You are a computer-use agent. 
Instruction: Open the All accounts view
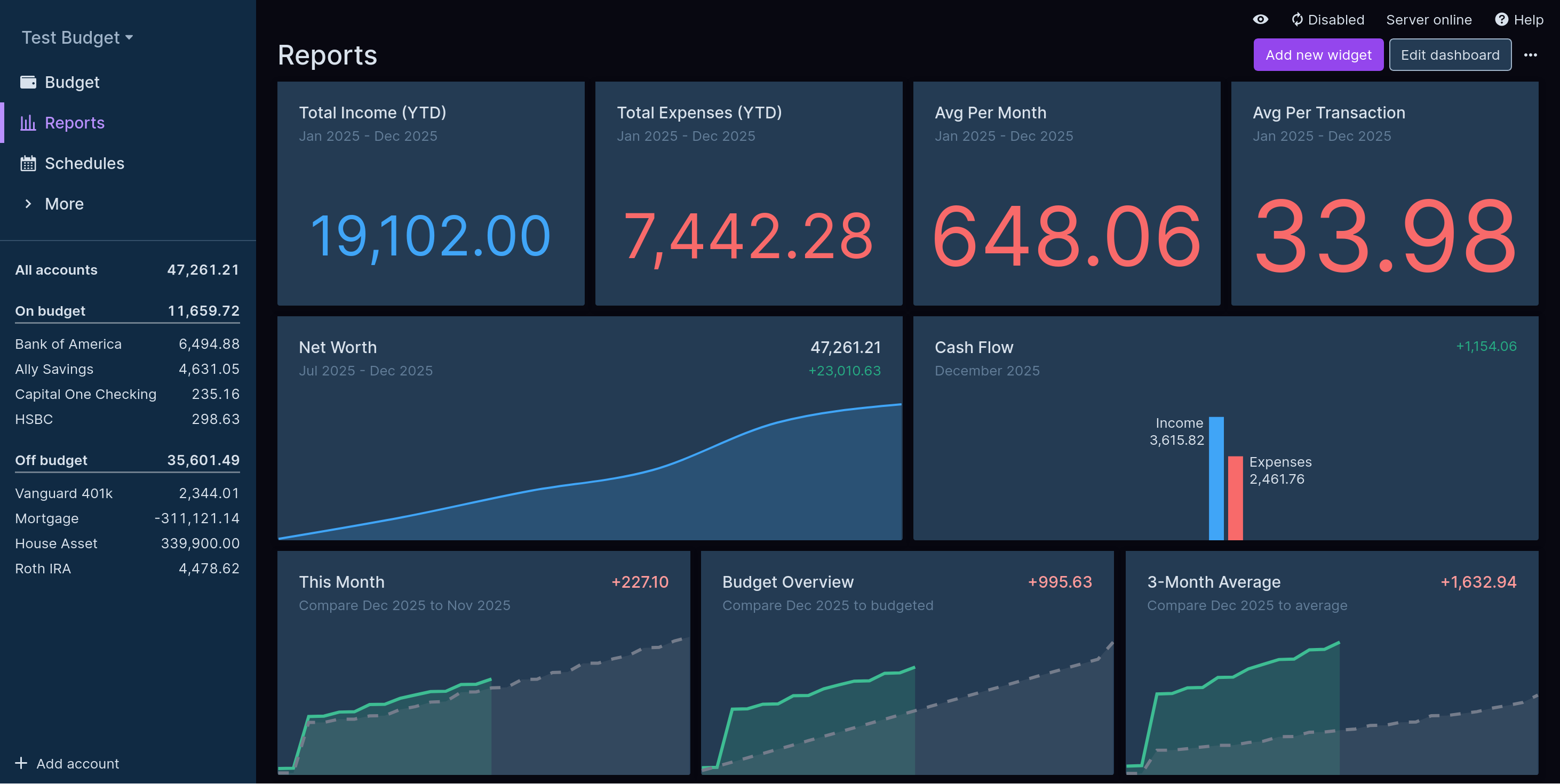pyautogui.click(x=55, y=270)
